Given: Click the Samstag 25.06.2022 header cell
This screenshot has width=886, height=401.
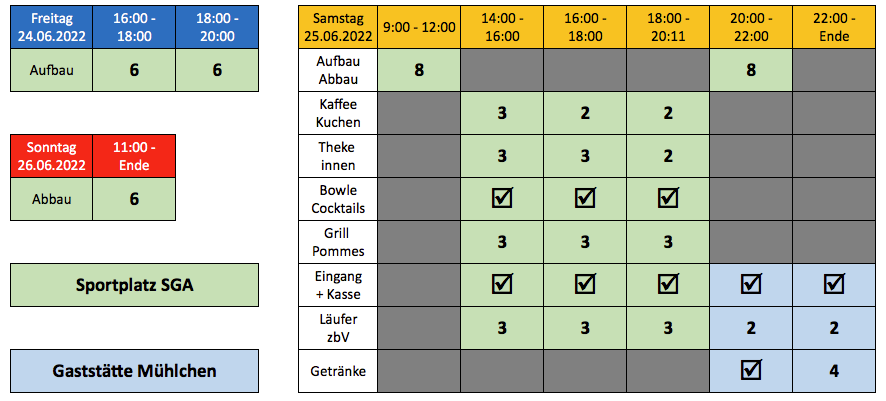Looking at the screenshot, I should tap(339, 27).
